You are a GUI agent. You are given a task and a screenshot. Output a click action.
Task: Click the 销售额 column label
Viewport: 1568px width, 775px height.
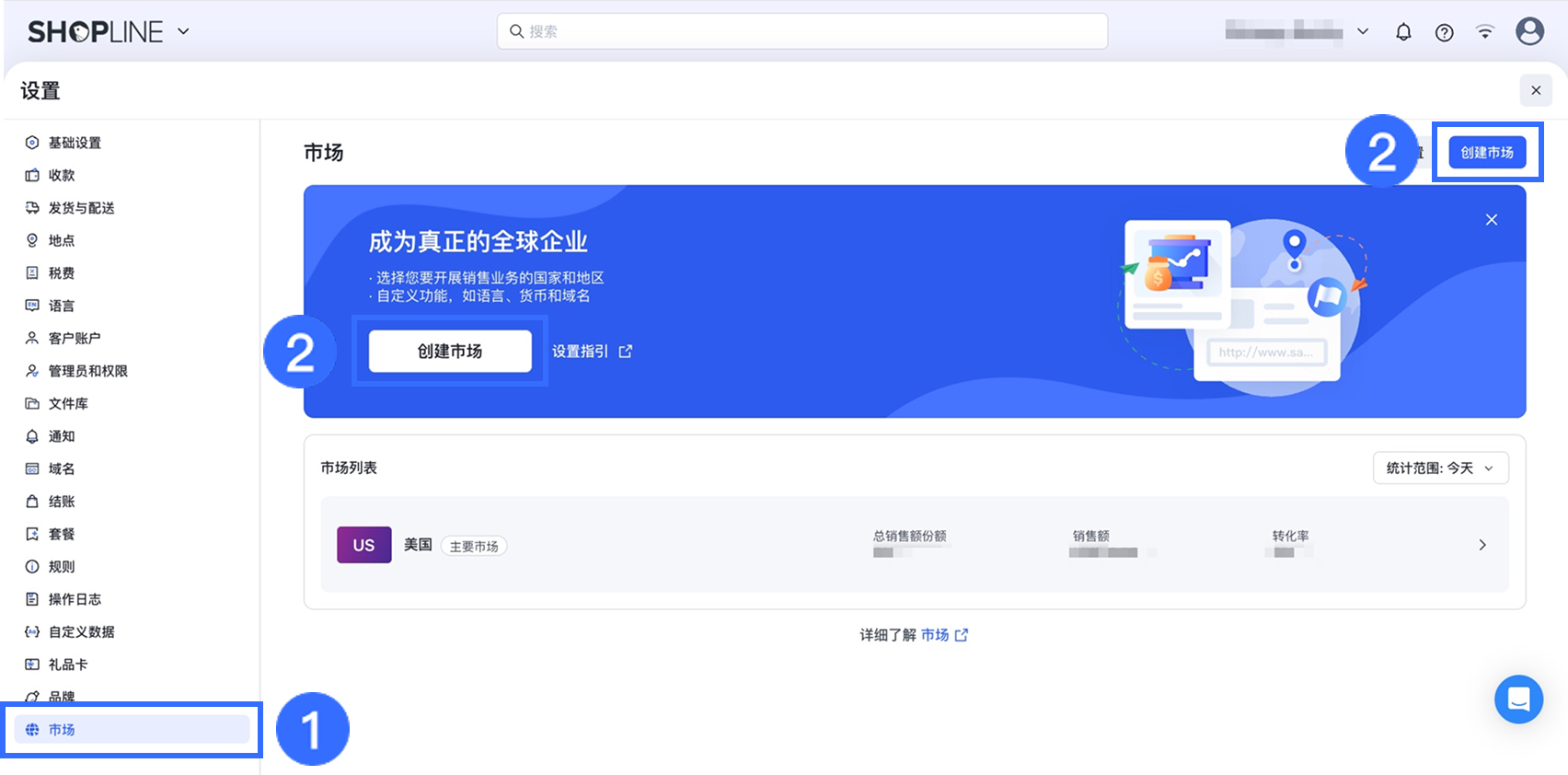click(x=1091, y=536)
